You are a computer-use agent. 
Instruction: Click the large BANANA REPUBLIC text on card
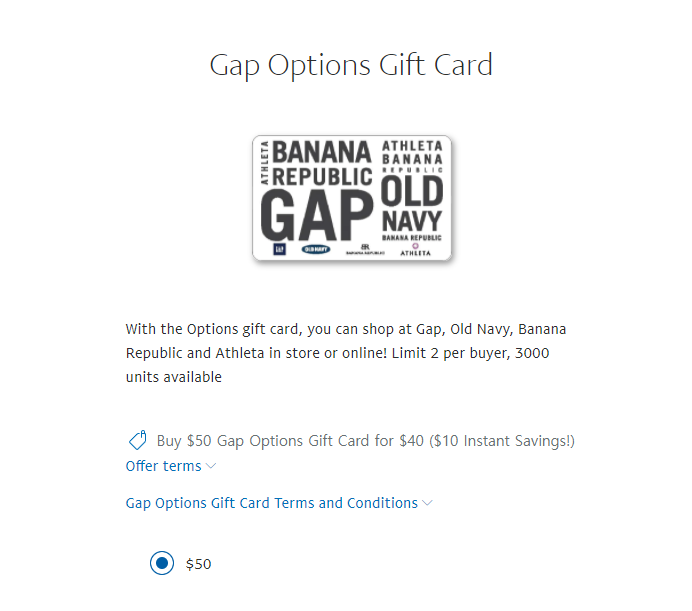tap(322, 164)
